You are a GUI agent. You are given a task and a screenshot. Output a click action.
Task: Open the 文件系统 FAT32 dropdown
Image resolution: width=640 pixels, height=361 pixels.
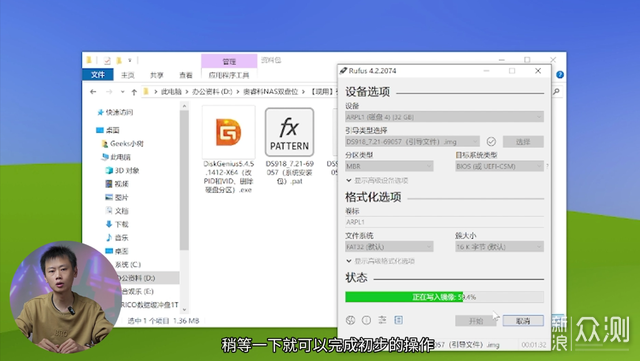click(x=389, y=247)
